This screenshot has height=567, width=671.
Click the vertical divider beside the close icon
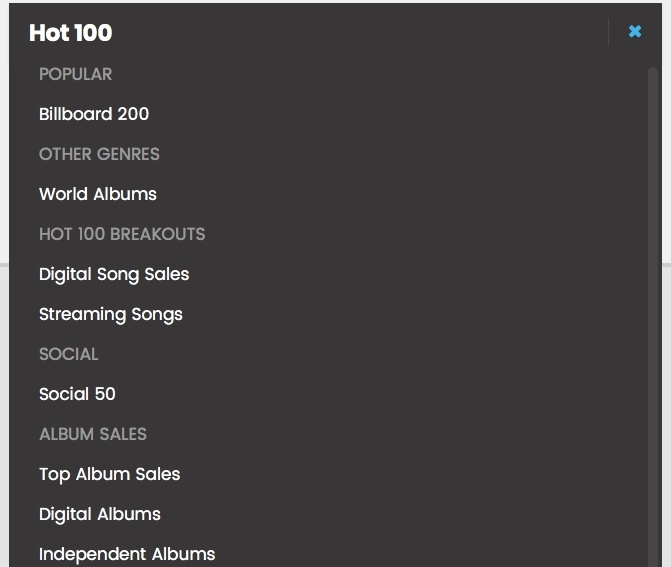point(608,32)
